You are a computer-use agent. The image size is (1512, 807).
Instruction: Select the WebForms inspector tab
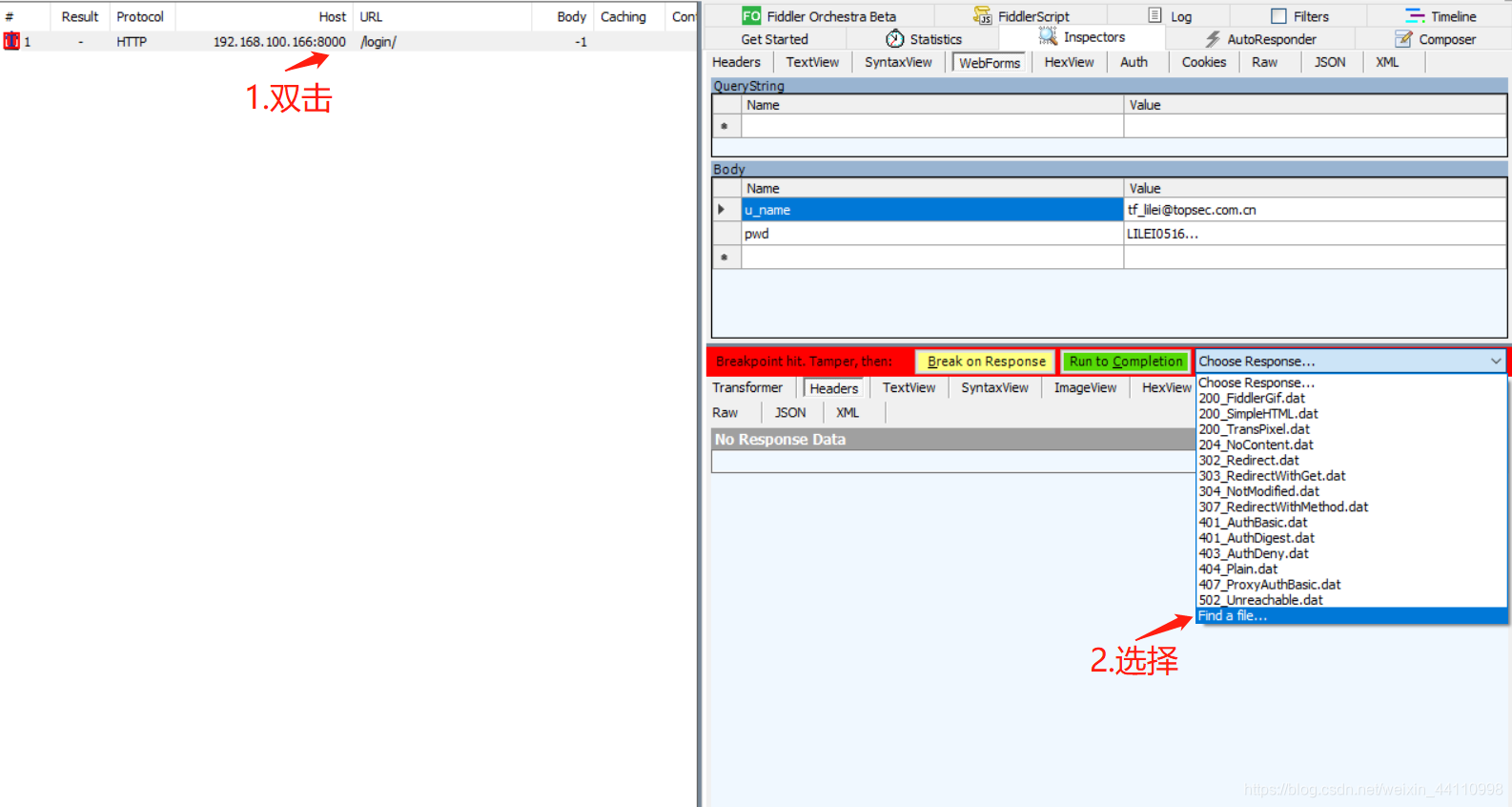pos(990,63)
